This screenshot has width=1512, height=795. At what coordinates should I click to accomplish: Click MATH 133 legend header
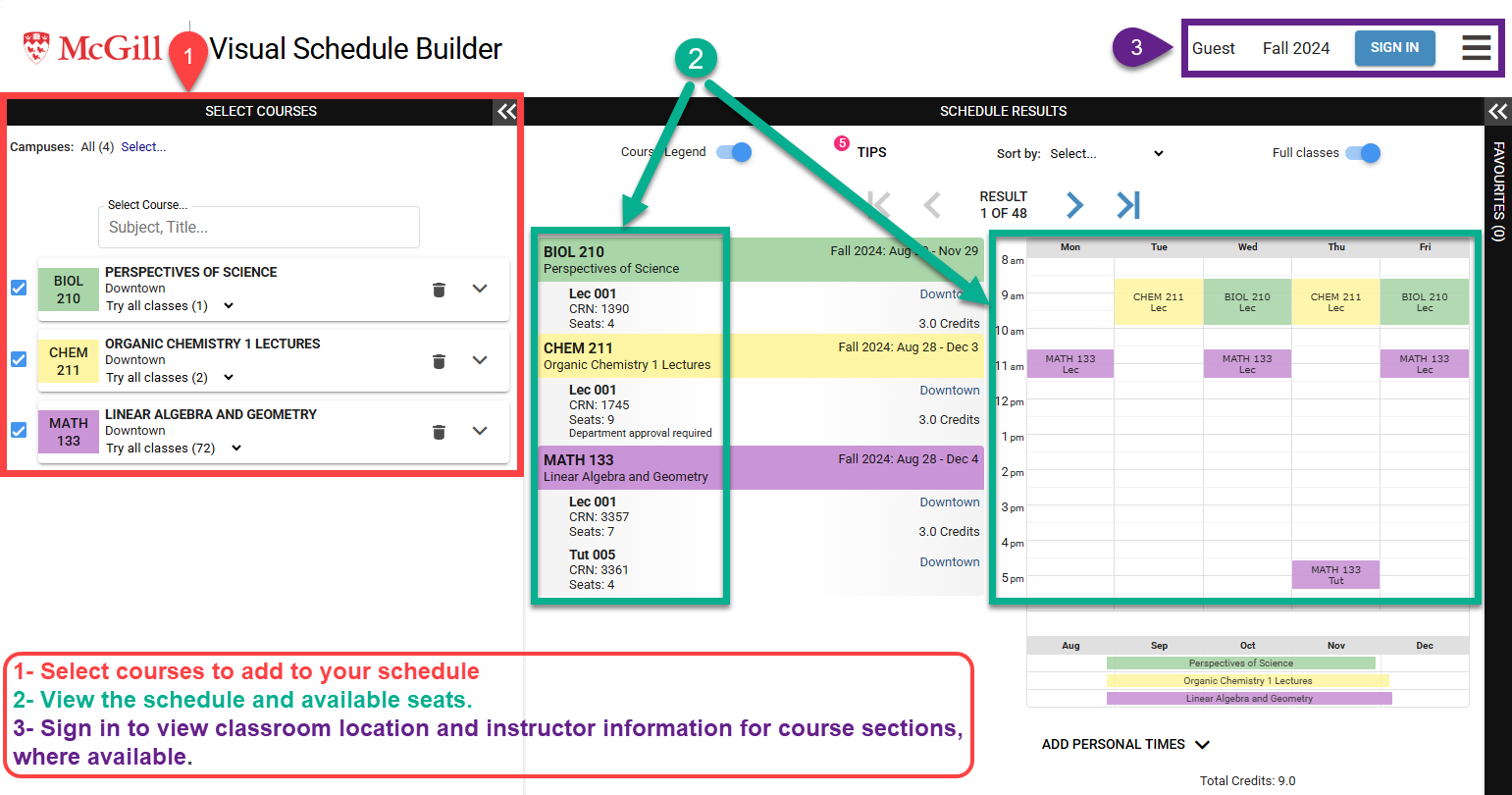(759, 468)
